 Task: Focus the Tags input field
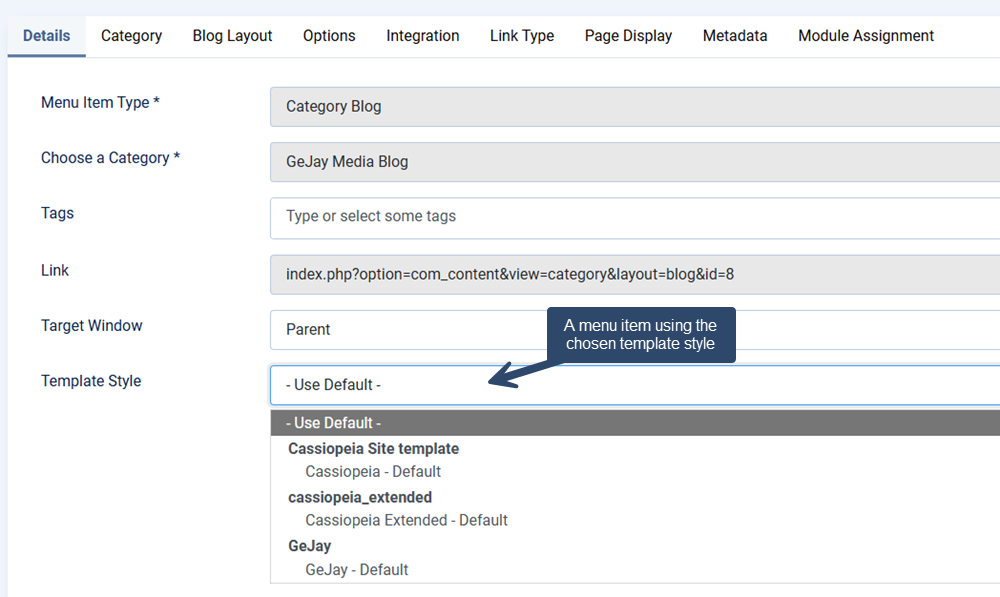[635, 218]
